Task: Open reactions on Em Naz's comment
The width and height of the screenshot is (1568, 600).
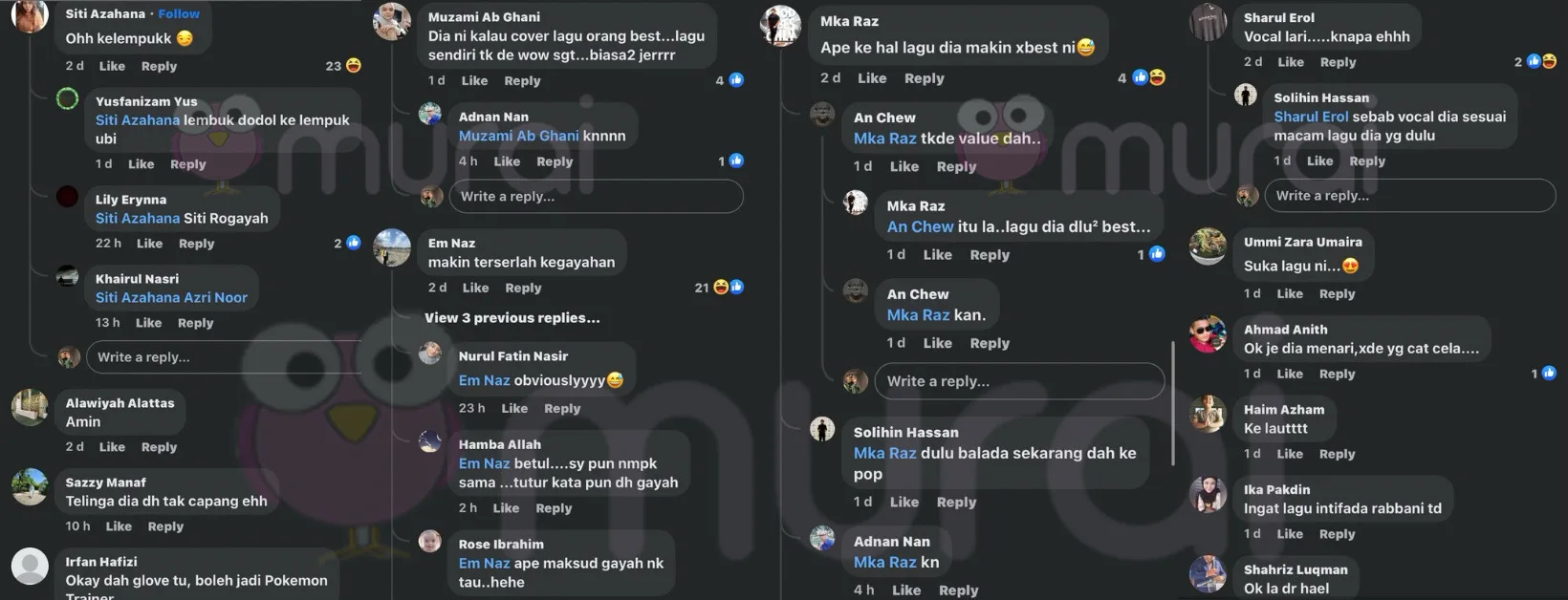Action: click(x=729, y=287)
